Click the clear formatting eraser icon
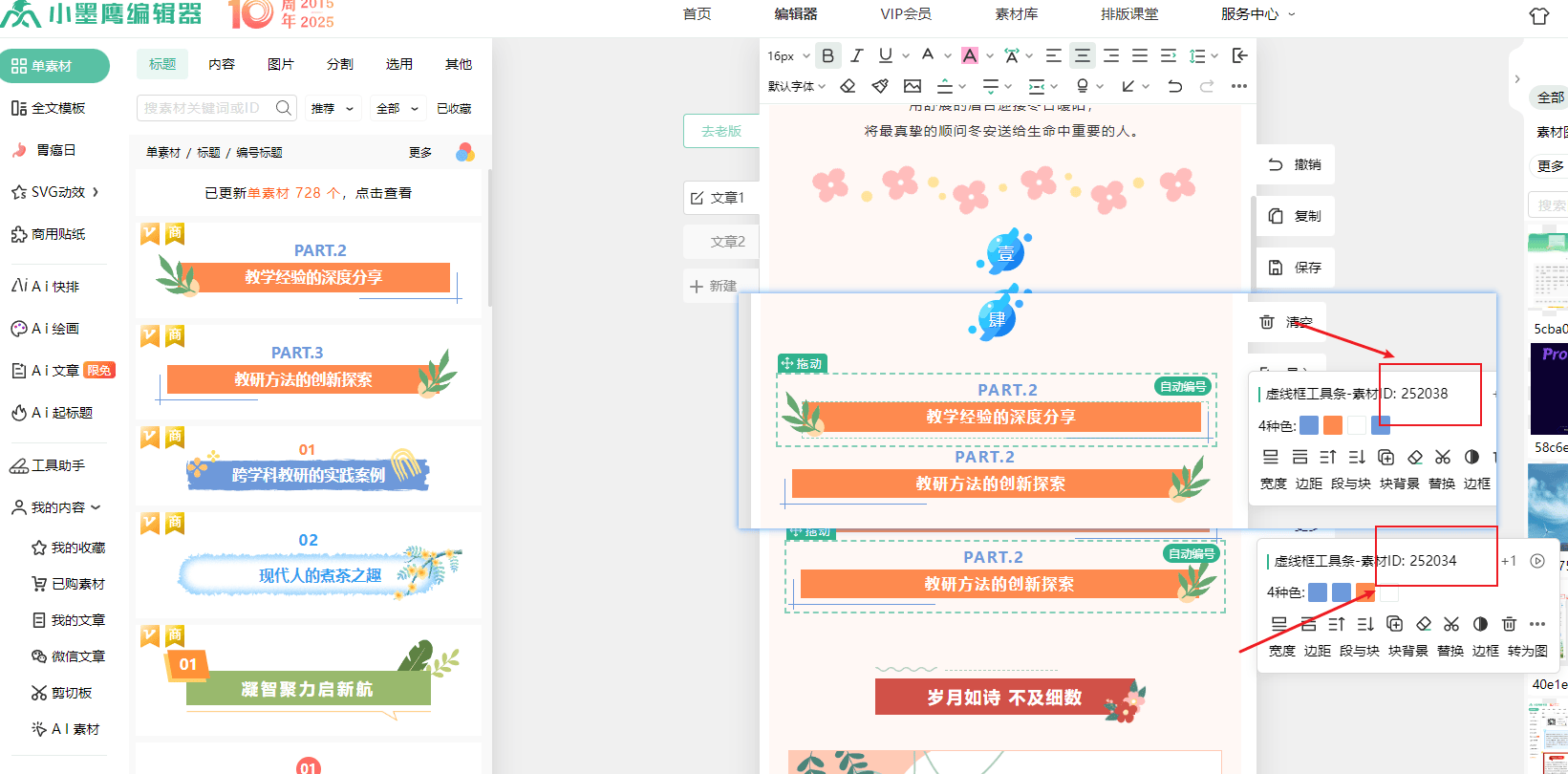Image resolution: width=1568 pixels, height=774 pixels. click(x=848, y=86)
